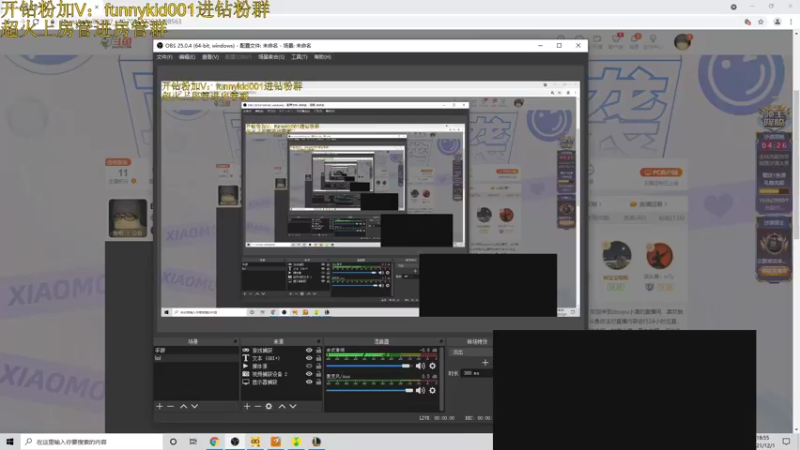This screenshot has width=800, height=450.
Task: Open Cortana circle icon in the taskbar
Action: [x=173, y=441]
